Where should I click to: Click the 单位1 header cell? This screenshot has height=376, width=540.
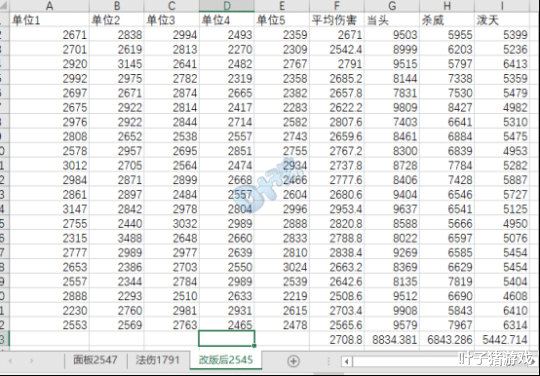point(49,20)
